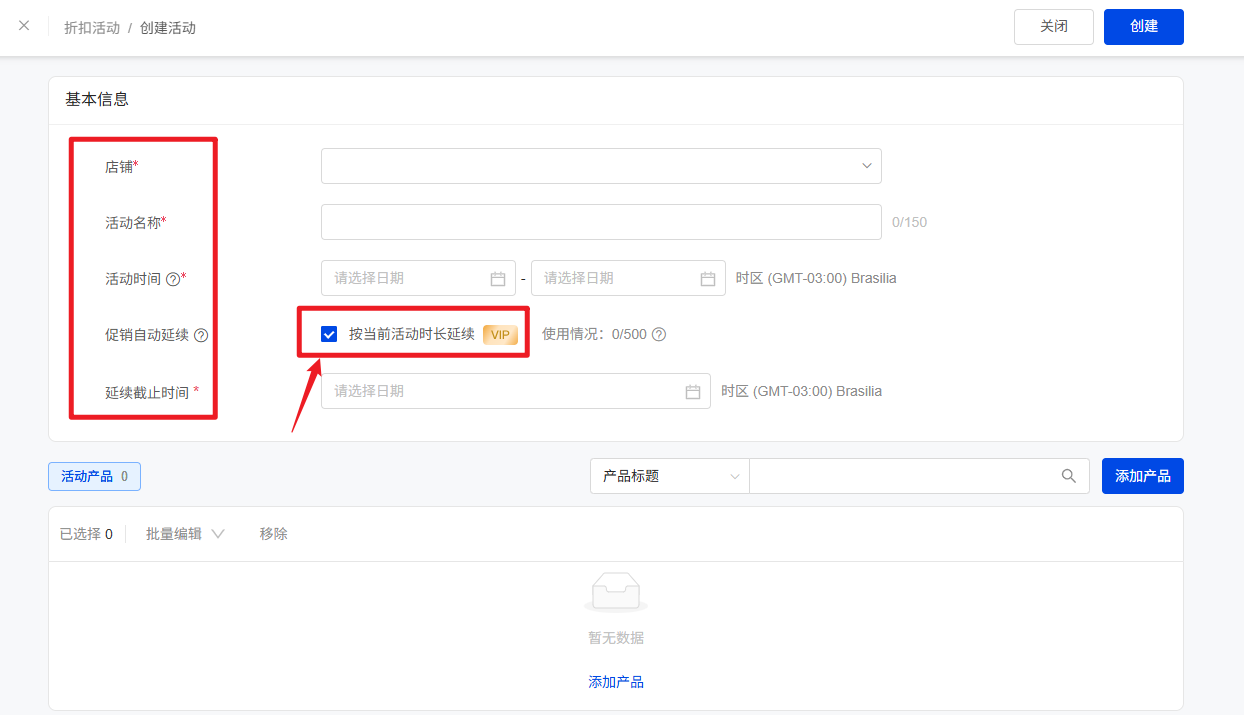Viewport: 1244px width, 715px height.
Task: Click help icon next to 使用情况 0/500
Action: (659, 335)
